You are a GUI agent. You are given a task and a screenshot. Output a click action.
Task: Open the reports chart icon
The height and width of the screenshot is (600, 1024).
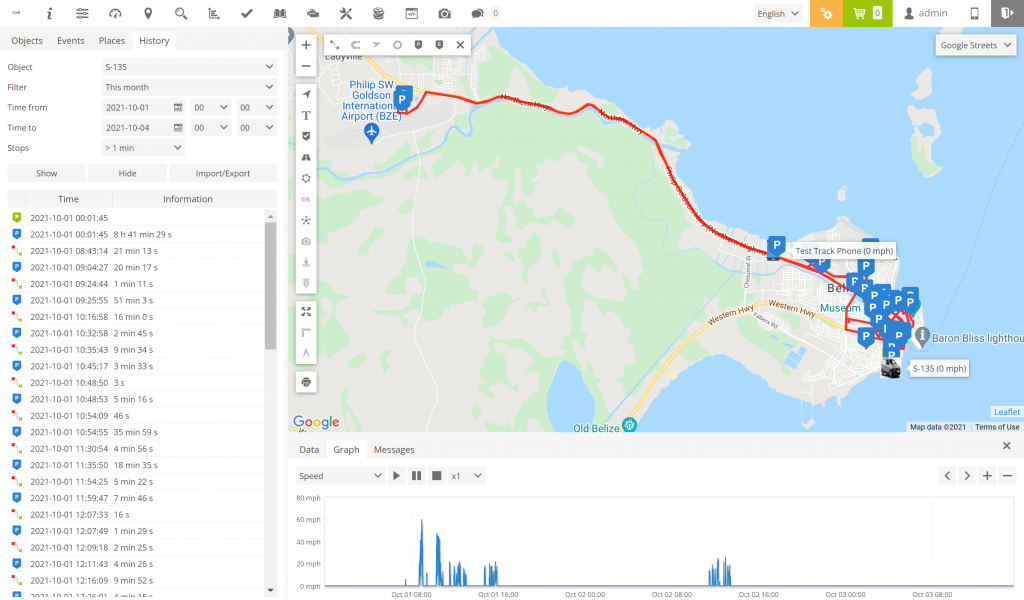click(214, 13)
